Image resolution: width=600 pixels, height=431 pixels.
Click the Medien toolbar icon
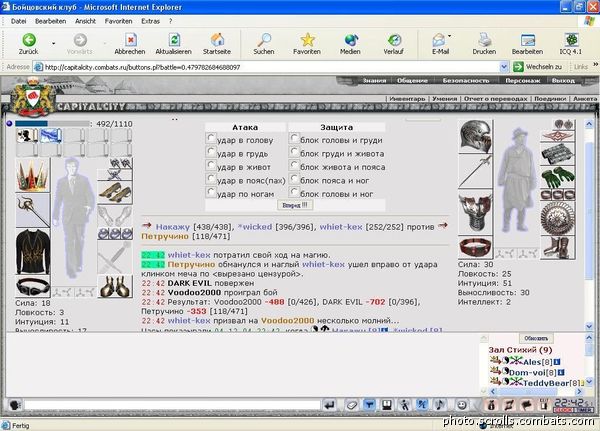pos(351,39)
